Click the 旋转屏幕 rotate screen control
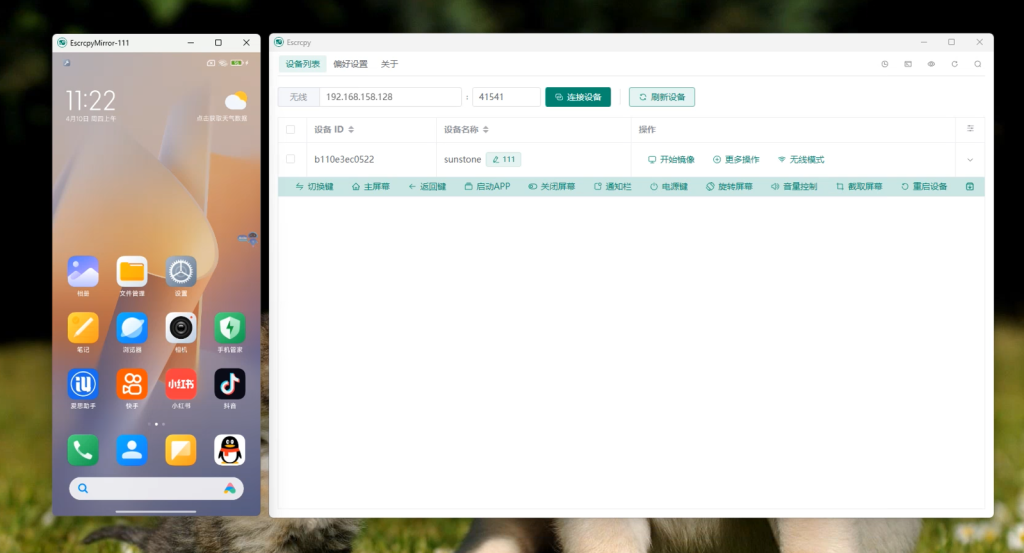This screenshot has height=553, width=1024. click(x=729, y=187)
